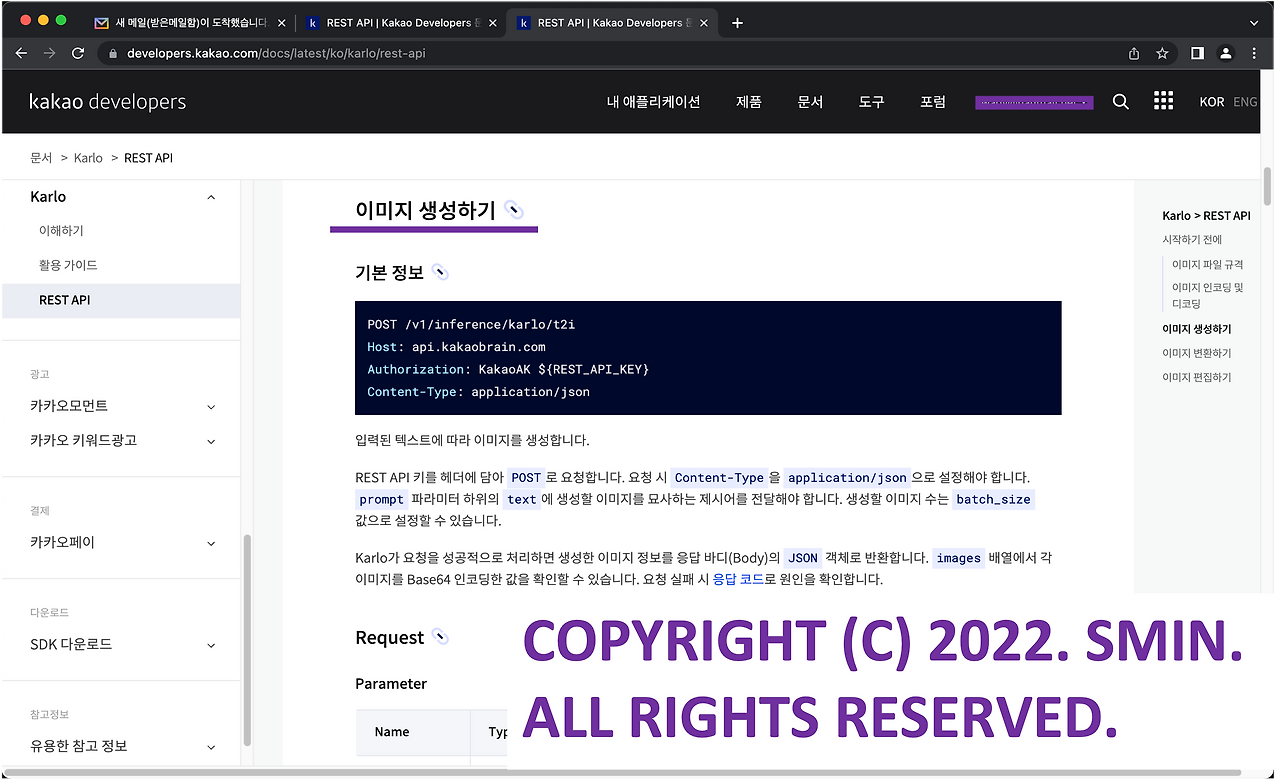Click the address bar URL
The height and width of the screenshot is (779, 1280).
click(276, 53)
